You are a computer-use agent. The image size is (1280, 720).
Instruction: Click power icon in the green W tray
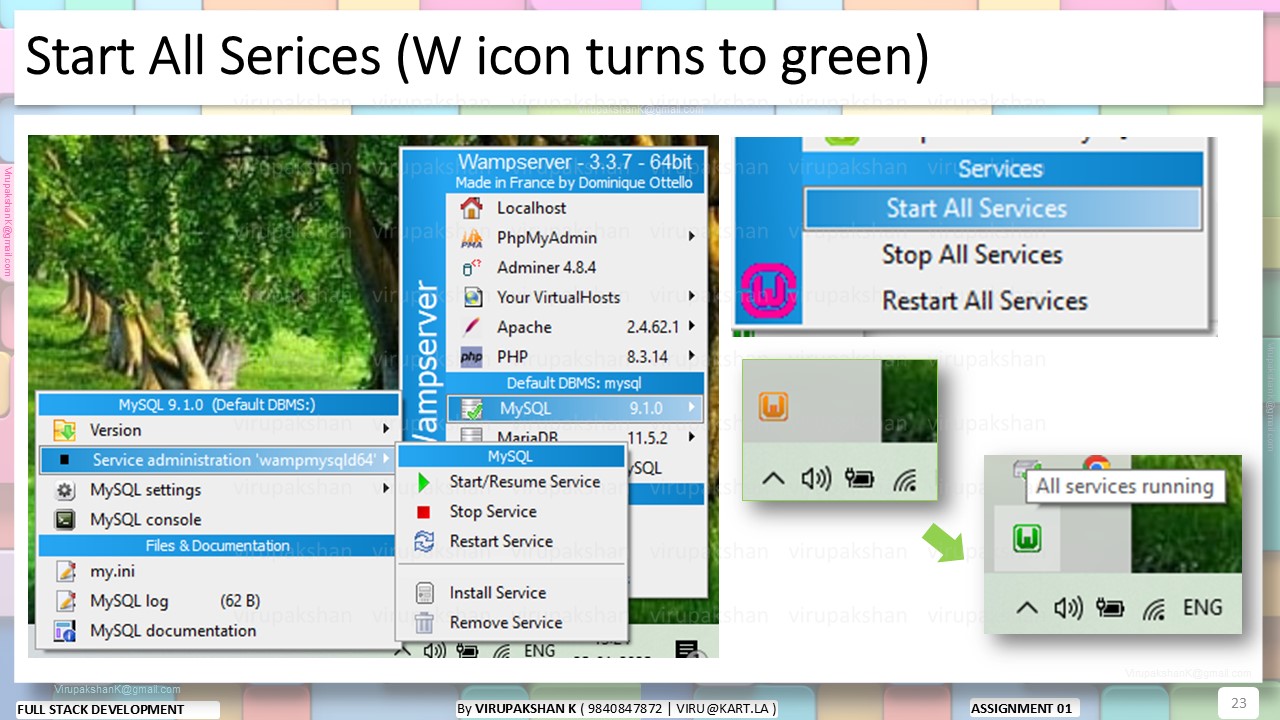click(1111, 607)
